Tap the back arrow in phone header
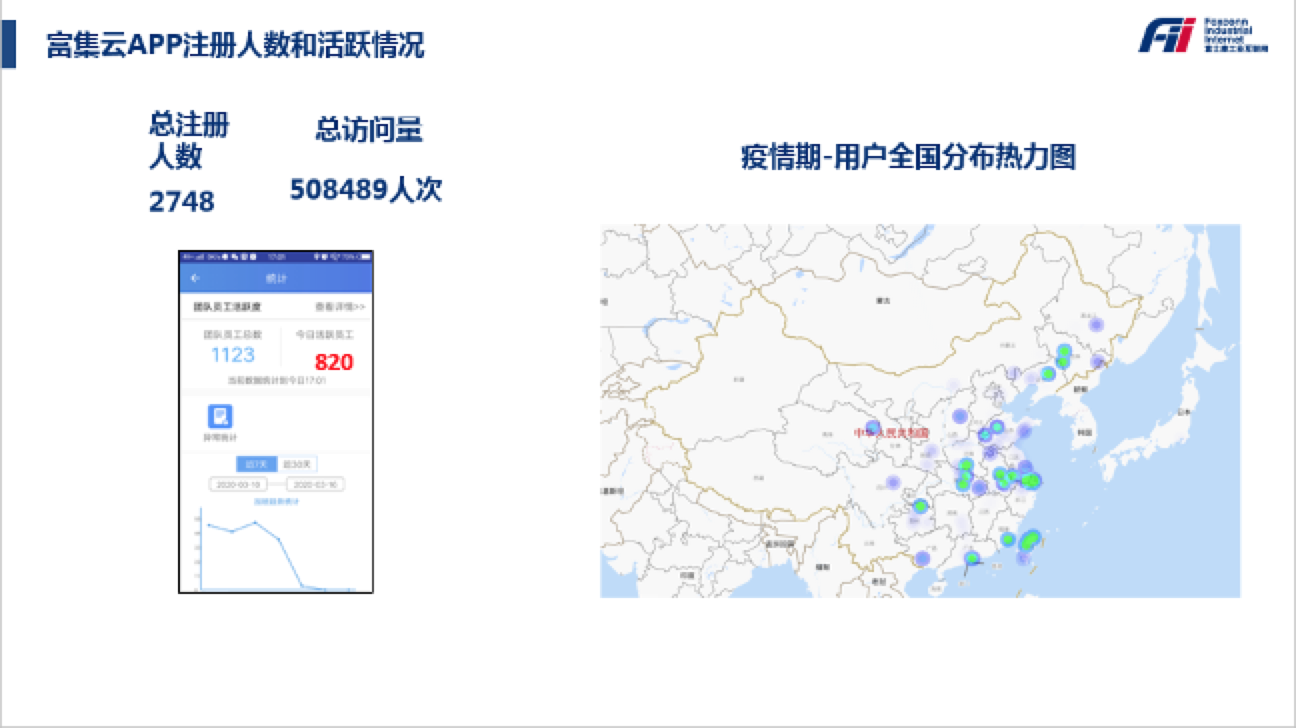 [x=195, y=278]
